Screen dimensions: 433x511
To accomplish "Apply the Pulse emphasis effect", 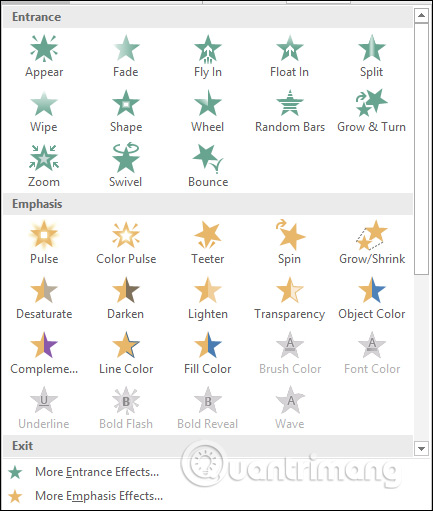I will (x=44, y=243).
